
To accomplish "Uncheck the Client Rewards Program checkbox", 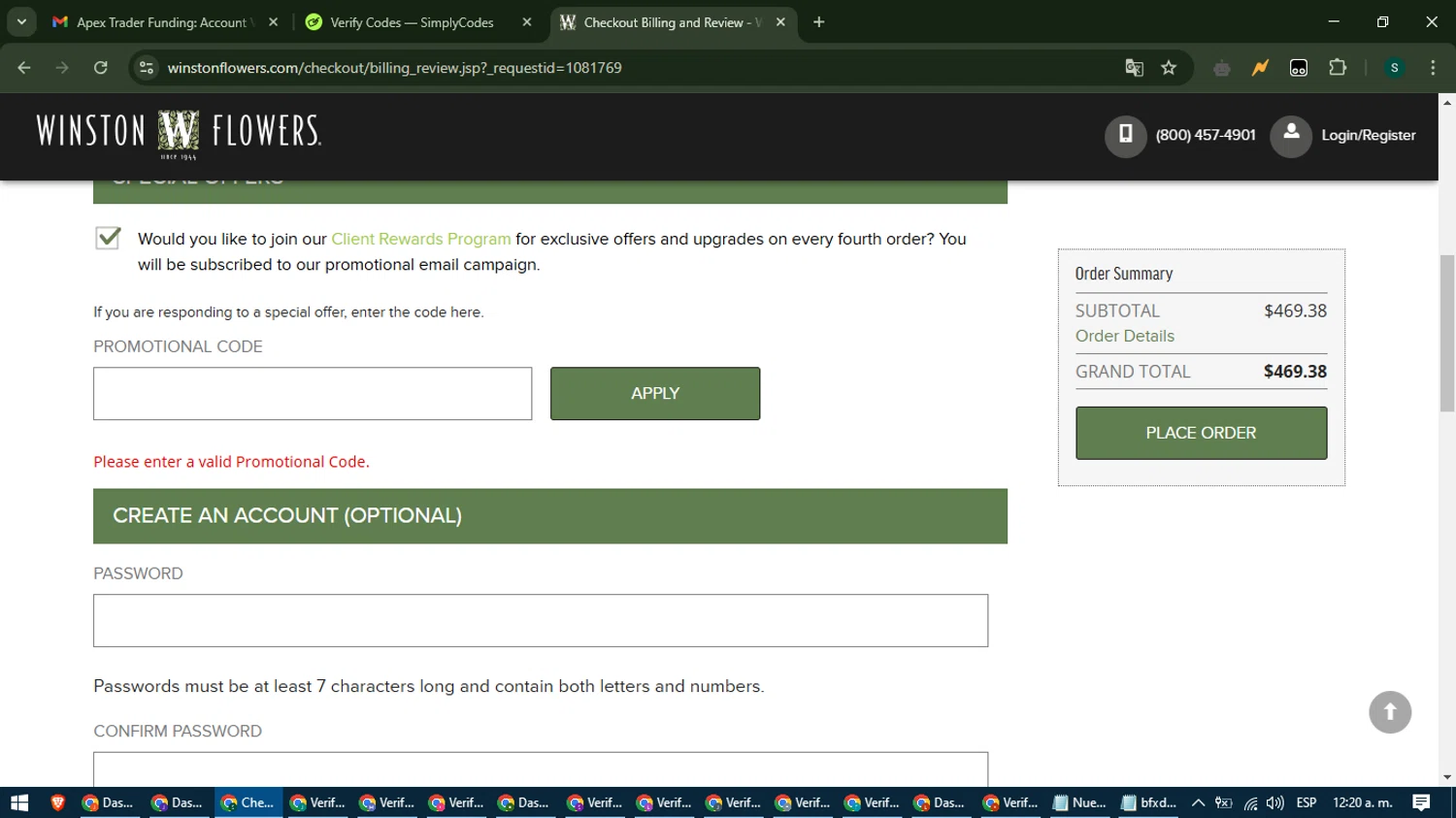I will pos(108,238).
